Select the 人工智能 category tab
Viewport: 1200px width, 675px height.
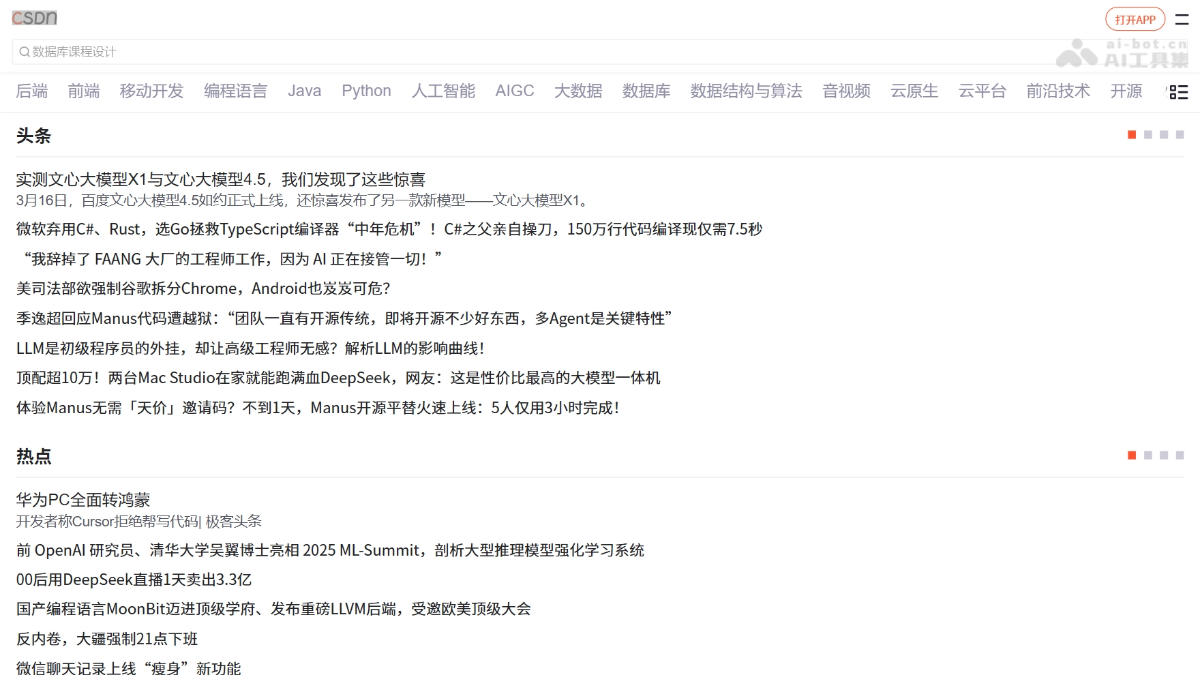[x=444, y=91]
